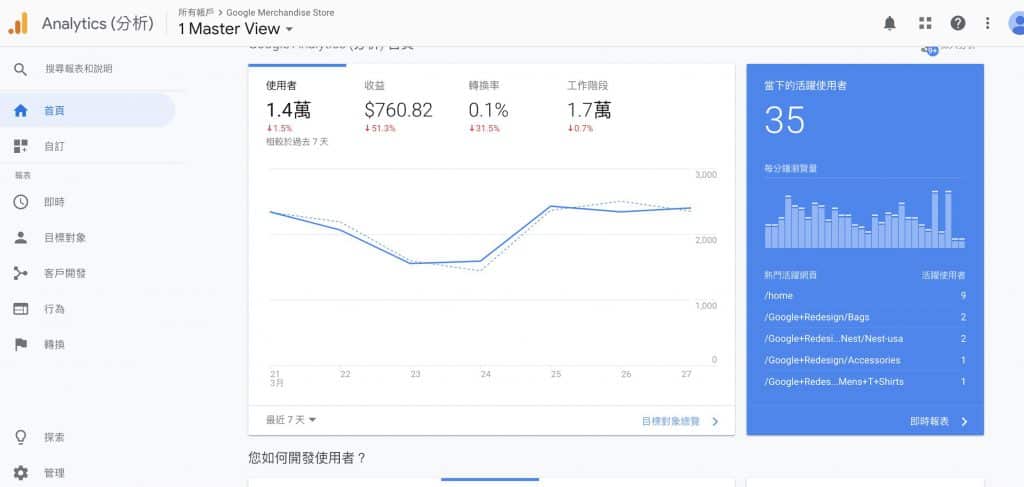Screen dimensions: 1024x487
Task: Click the /Google+Redes...Mens+T+Shirts page row
Action: pyautogui.click(x=865, y=382)
